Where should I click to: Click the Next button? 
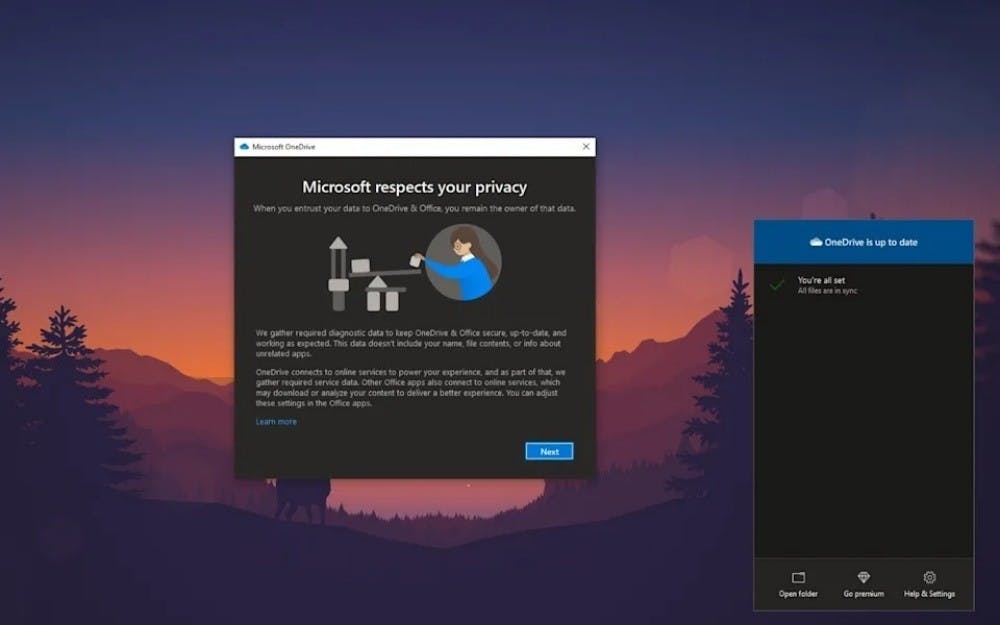tap(549, 451)
